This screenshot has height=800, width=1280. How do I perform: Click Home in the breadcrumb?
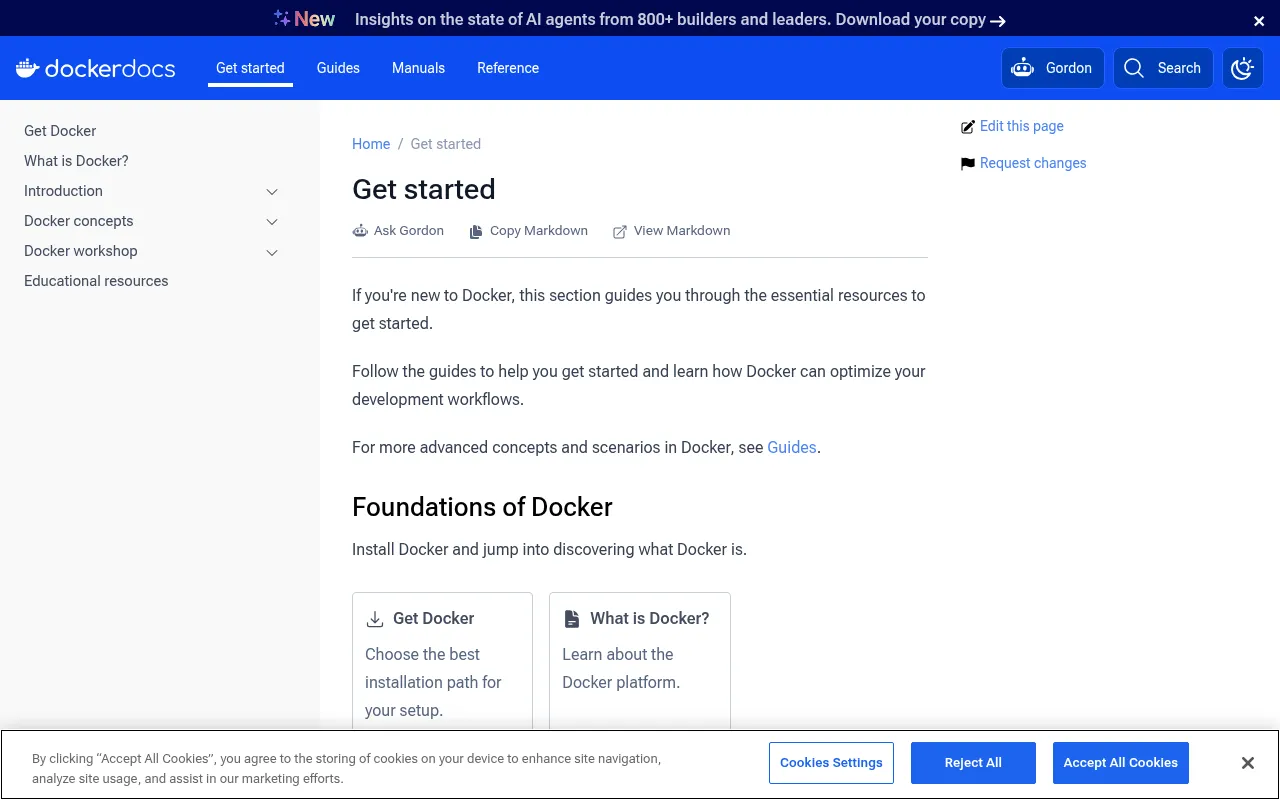click(x=371, y=144)
